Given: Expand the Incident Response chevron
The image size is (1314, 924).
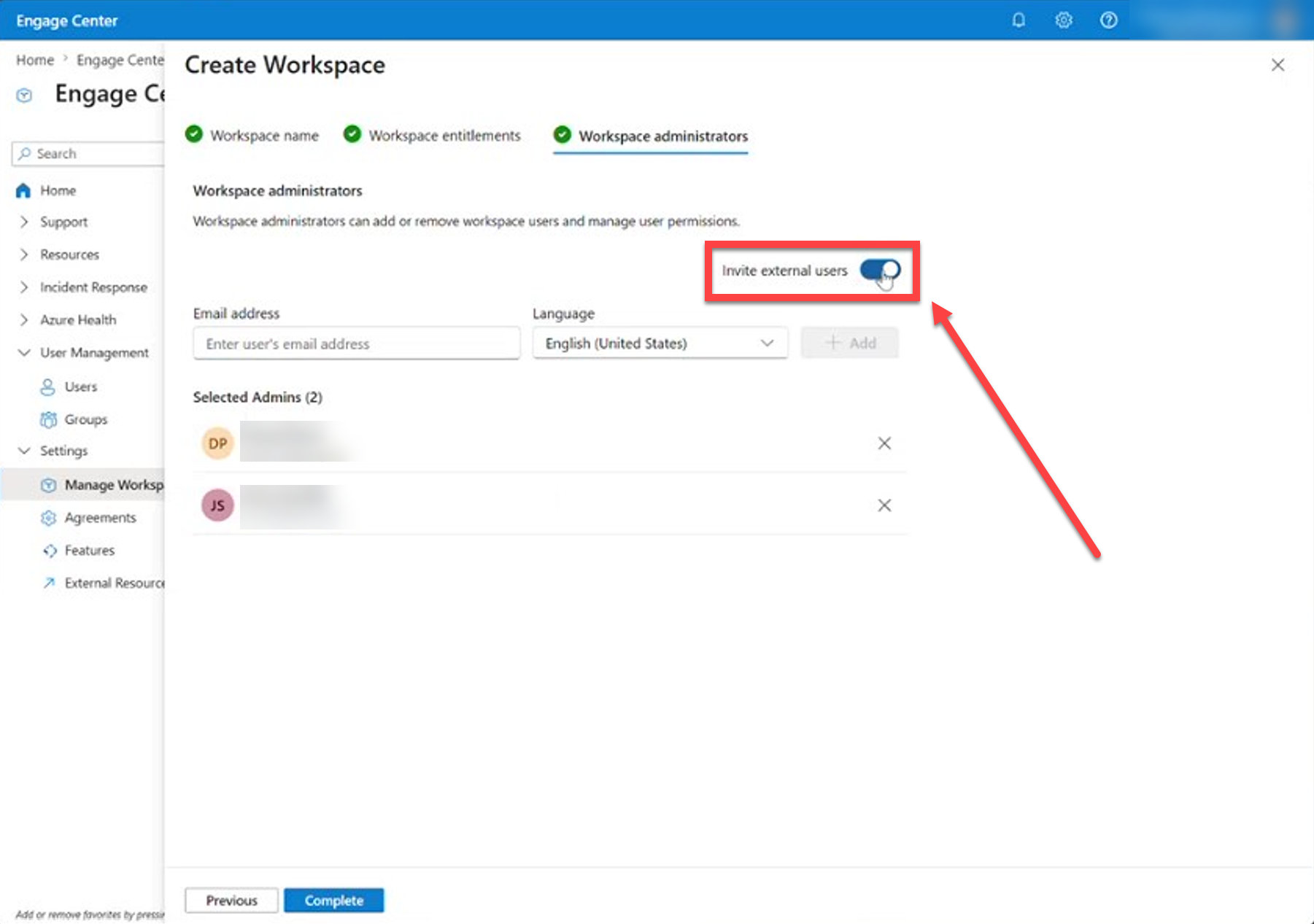Looking at the screenshot, I should click(24, 287).
